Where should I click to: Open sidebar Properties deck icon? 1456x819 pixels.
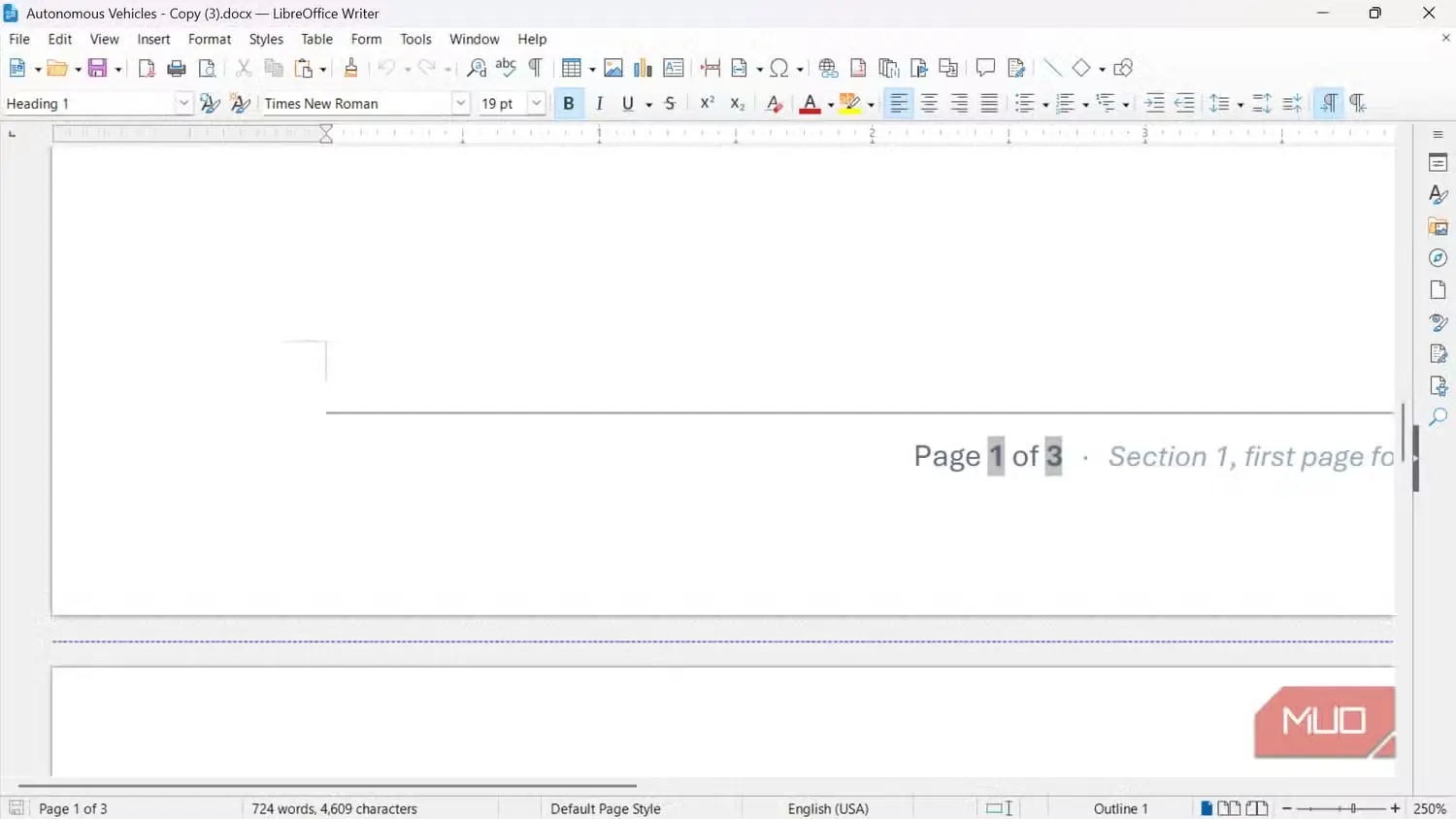(1439, 163)
